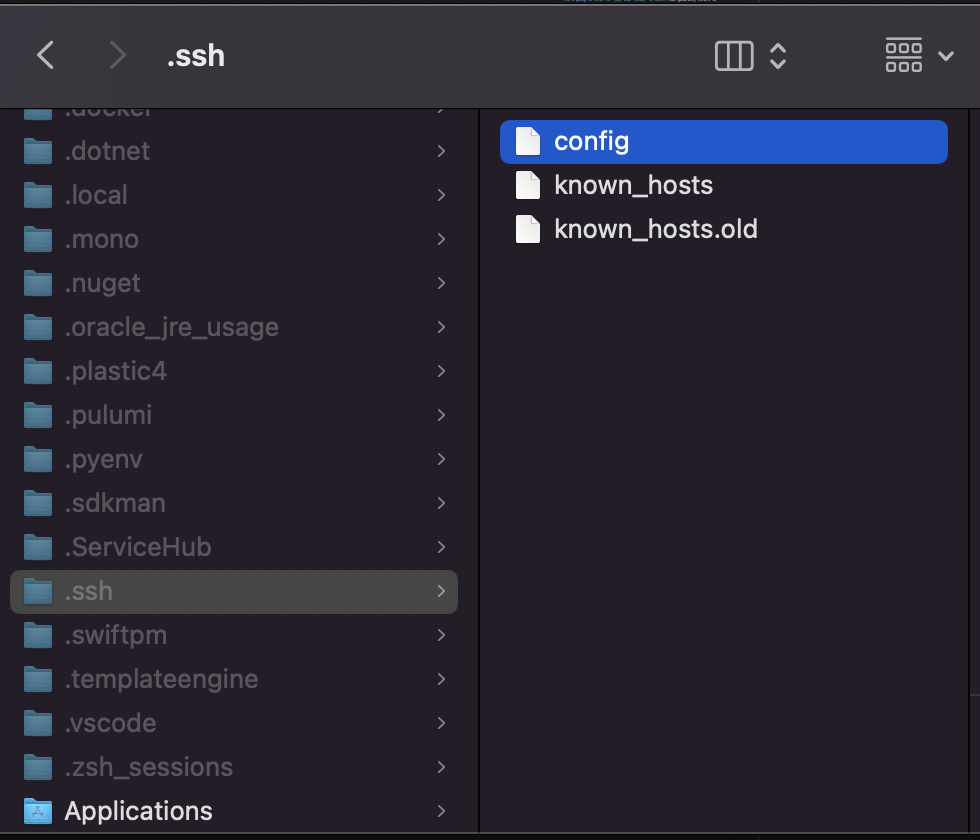Select the .oracle_jre_usage folder
This screenshot has width=980, height=840.
click(234, 327)
